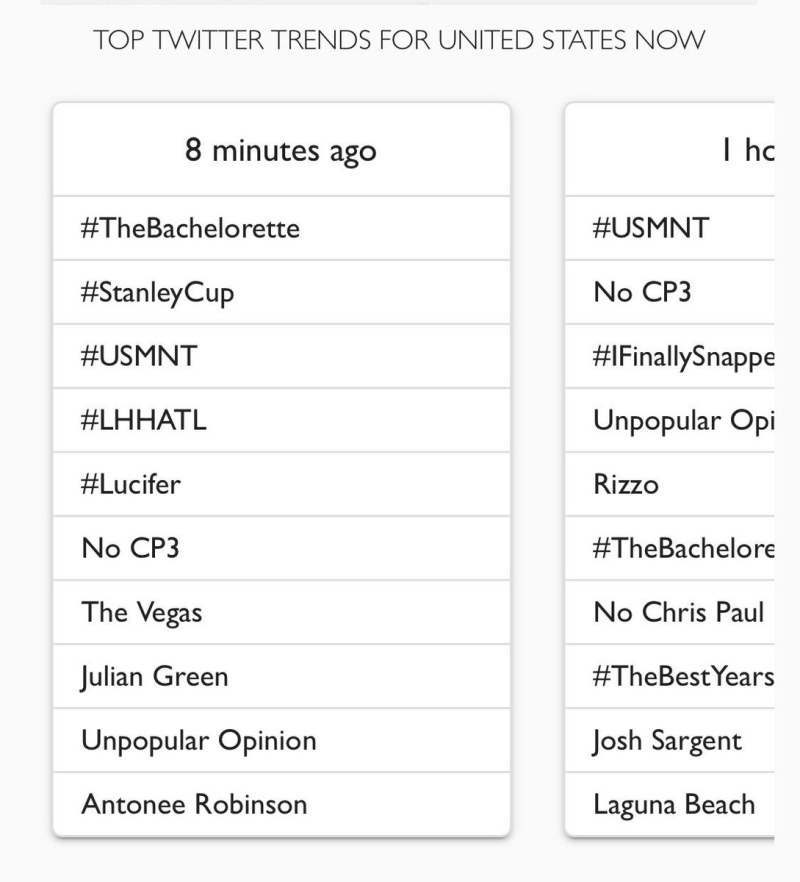Click the #StanleyCup trending hashtag
Viewport: 800px width, 882px height.
pyautogui.click(x=157, y=293)
